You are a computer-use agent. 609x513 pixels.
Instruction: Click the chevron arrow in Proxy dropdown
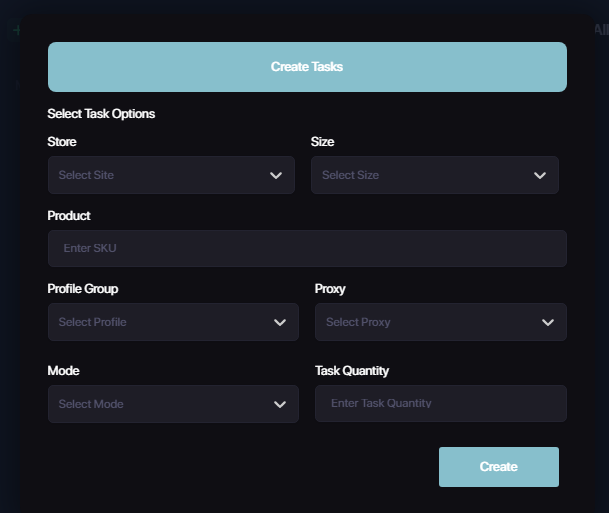(548, 322)
